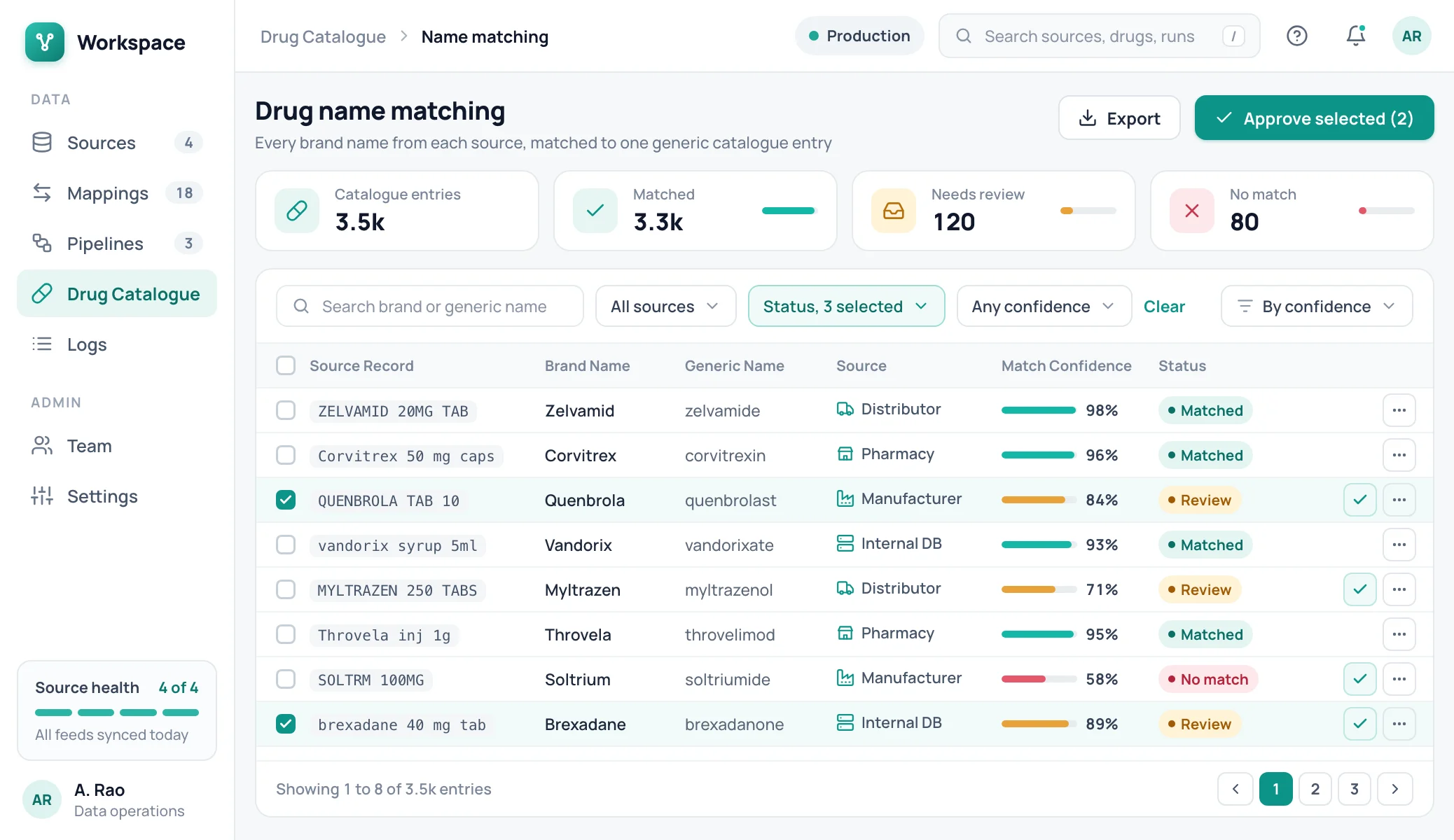Image resolution: width=1454 pixels, height=840 pixels.
Task: Click Drug Catalogue breadcrumb link
Action: tap(323, 36)
